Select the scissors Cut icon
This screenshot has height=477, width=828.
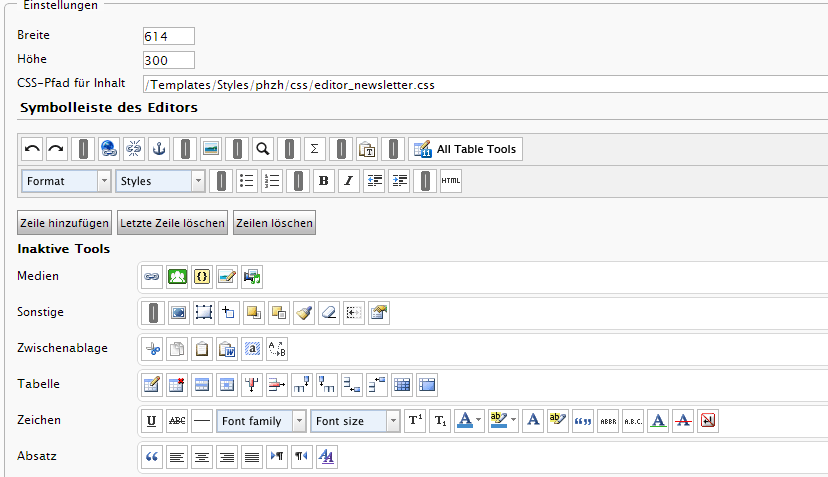(152, 349)
